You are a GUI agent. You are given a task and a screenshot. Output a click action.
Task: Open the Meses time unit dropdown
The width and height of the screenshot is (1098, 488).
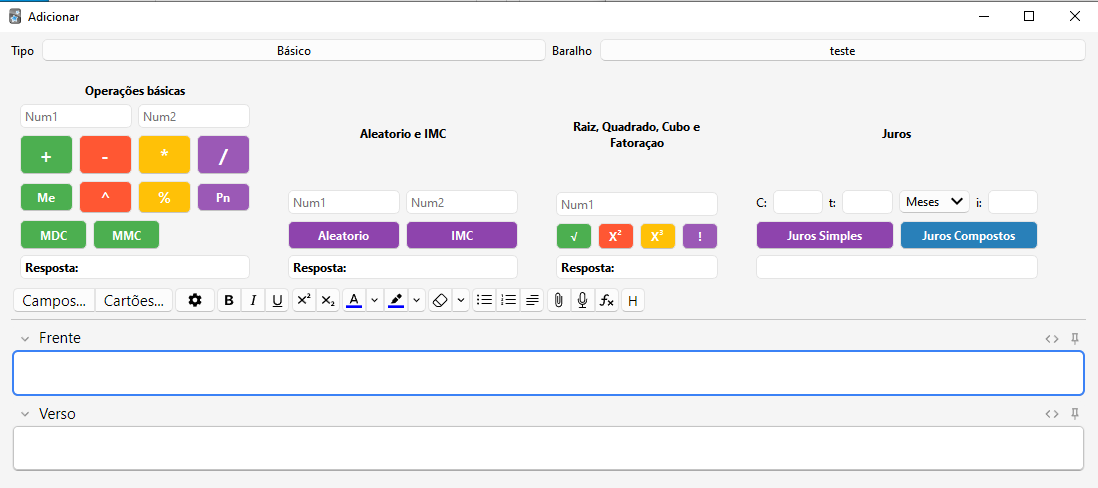coord(934,202)
